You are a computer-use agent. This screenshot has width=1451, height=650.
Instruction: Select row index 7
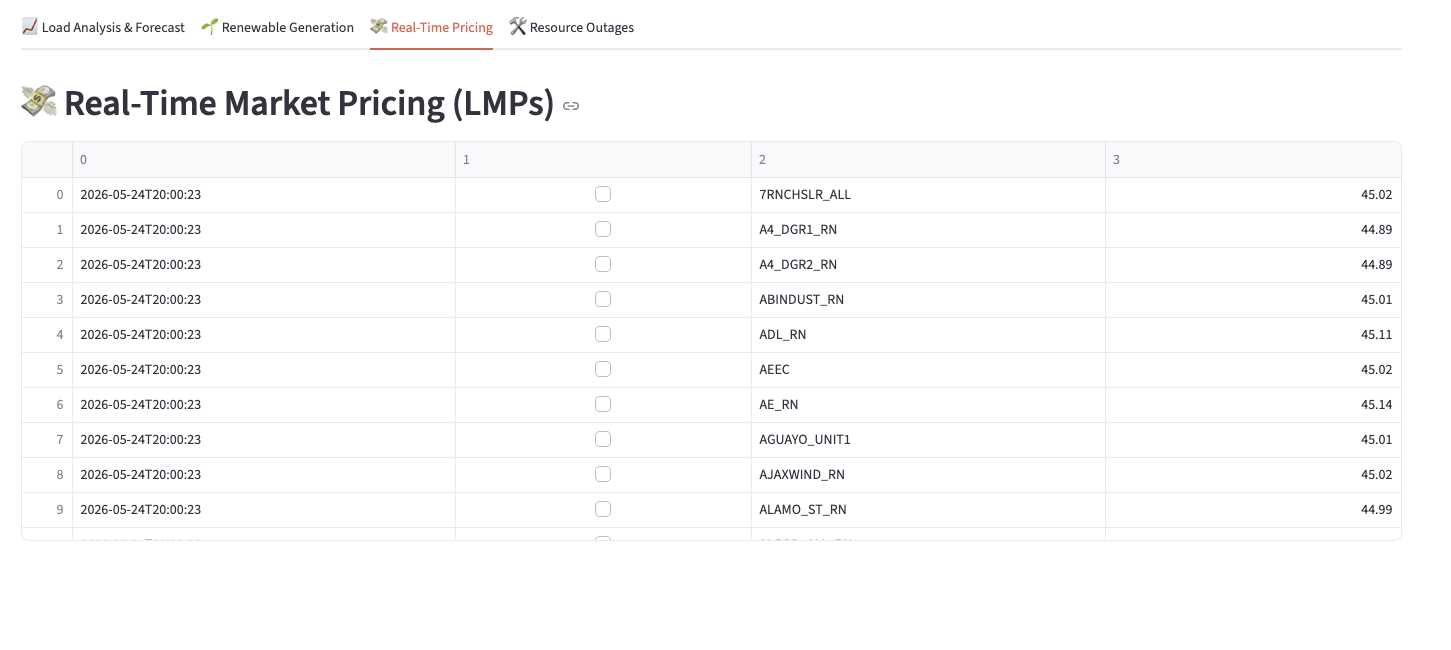coord(47,440)
